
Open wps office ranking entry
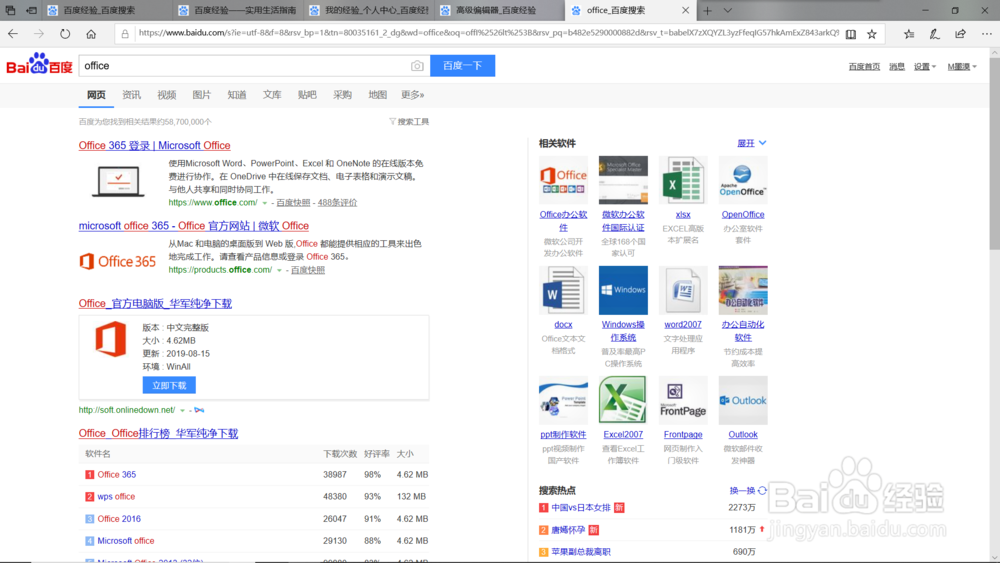click(x=116, y=496)
